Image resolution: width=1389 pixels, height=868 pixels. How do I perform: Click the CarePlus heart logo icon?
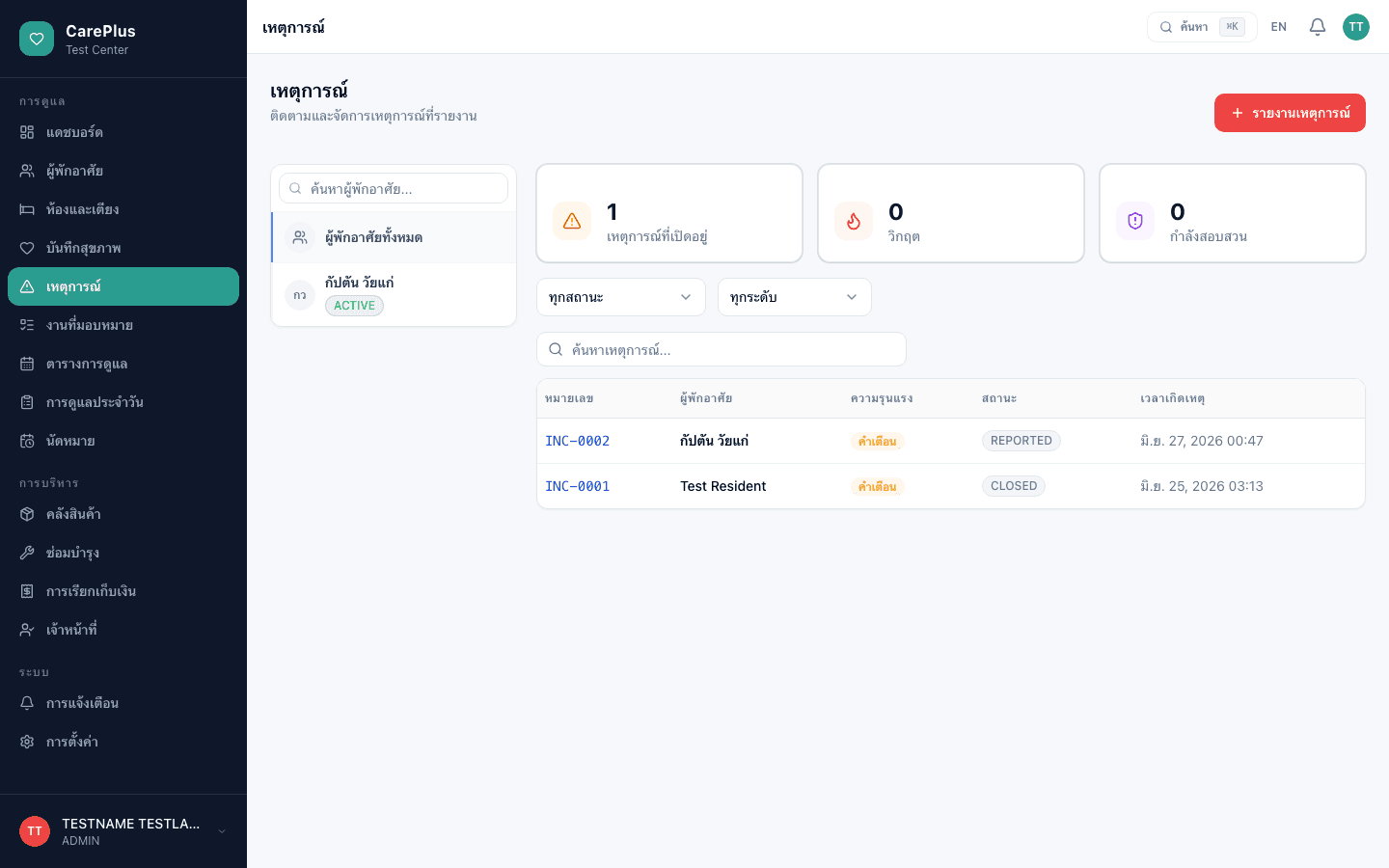(37, 39)
